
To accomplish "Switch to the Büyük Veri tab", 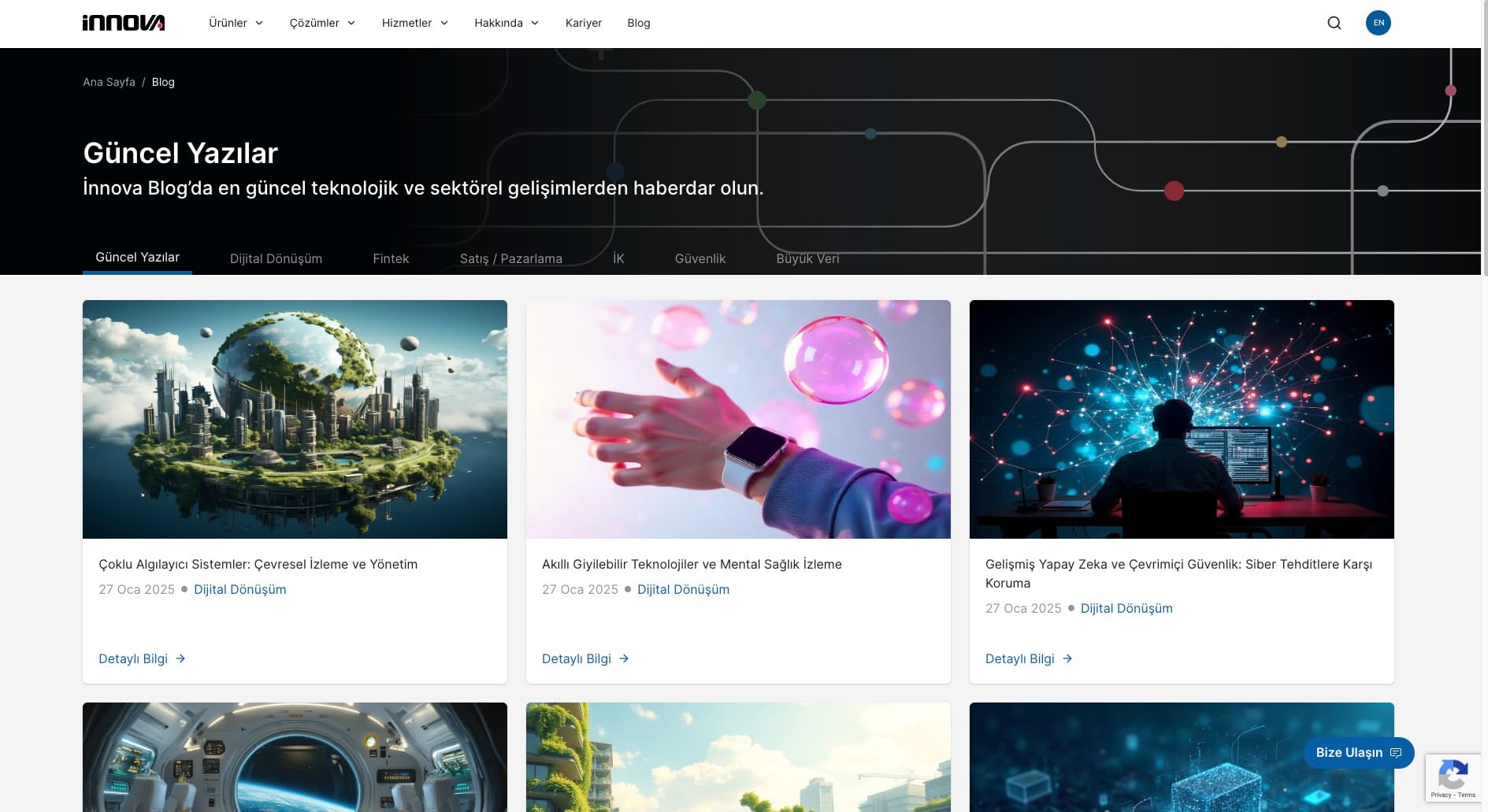I will [x=807, y=258].
